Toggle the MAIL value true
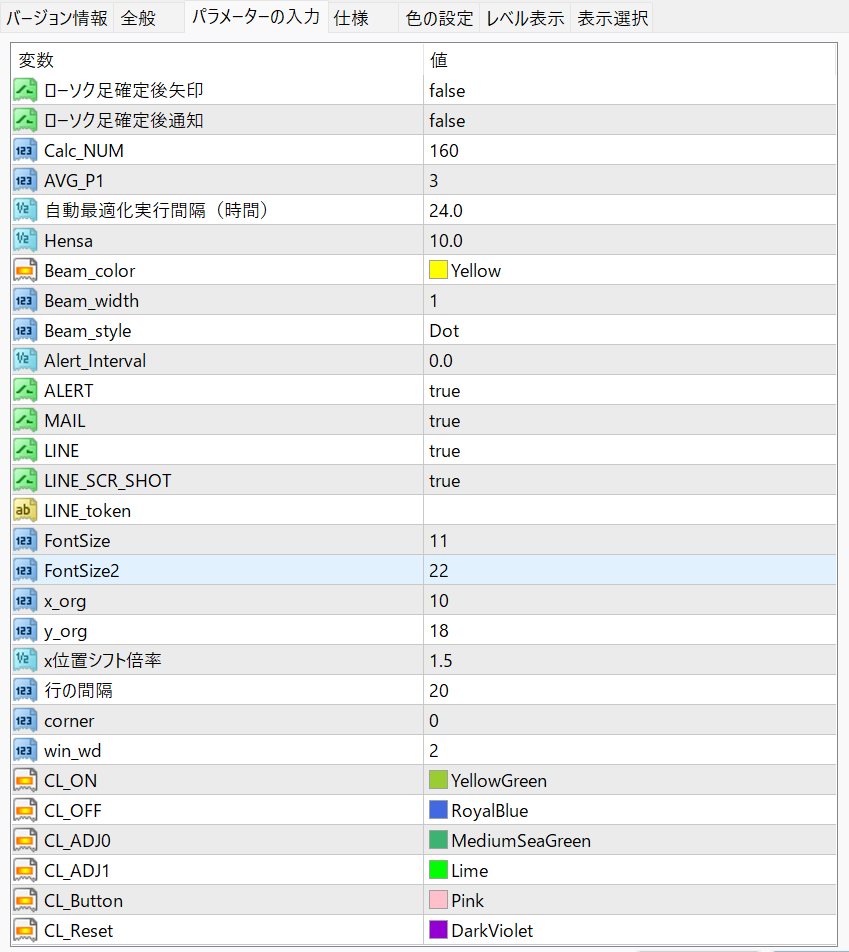 coord(445,421)
